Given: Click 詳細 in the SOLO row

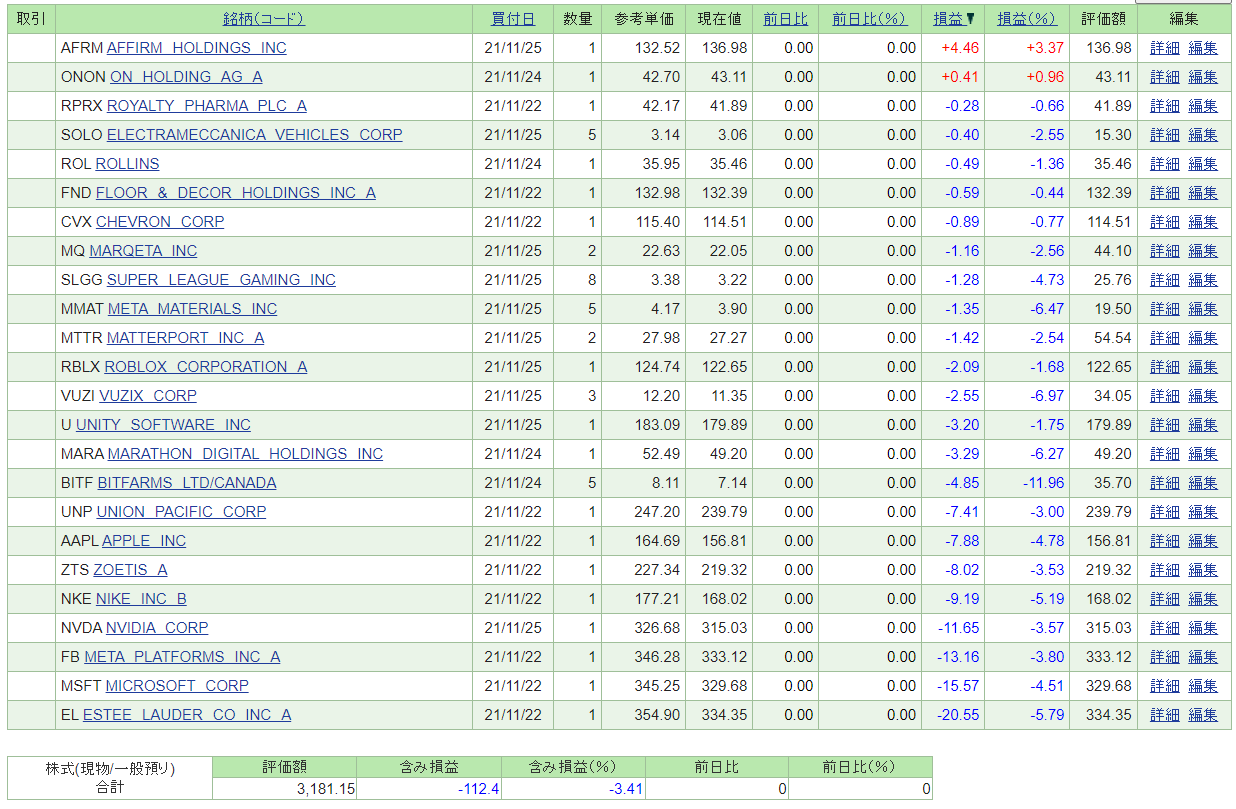Looking at the screenshot, I should tap(1165, 135).
